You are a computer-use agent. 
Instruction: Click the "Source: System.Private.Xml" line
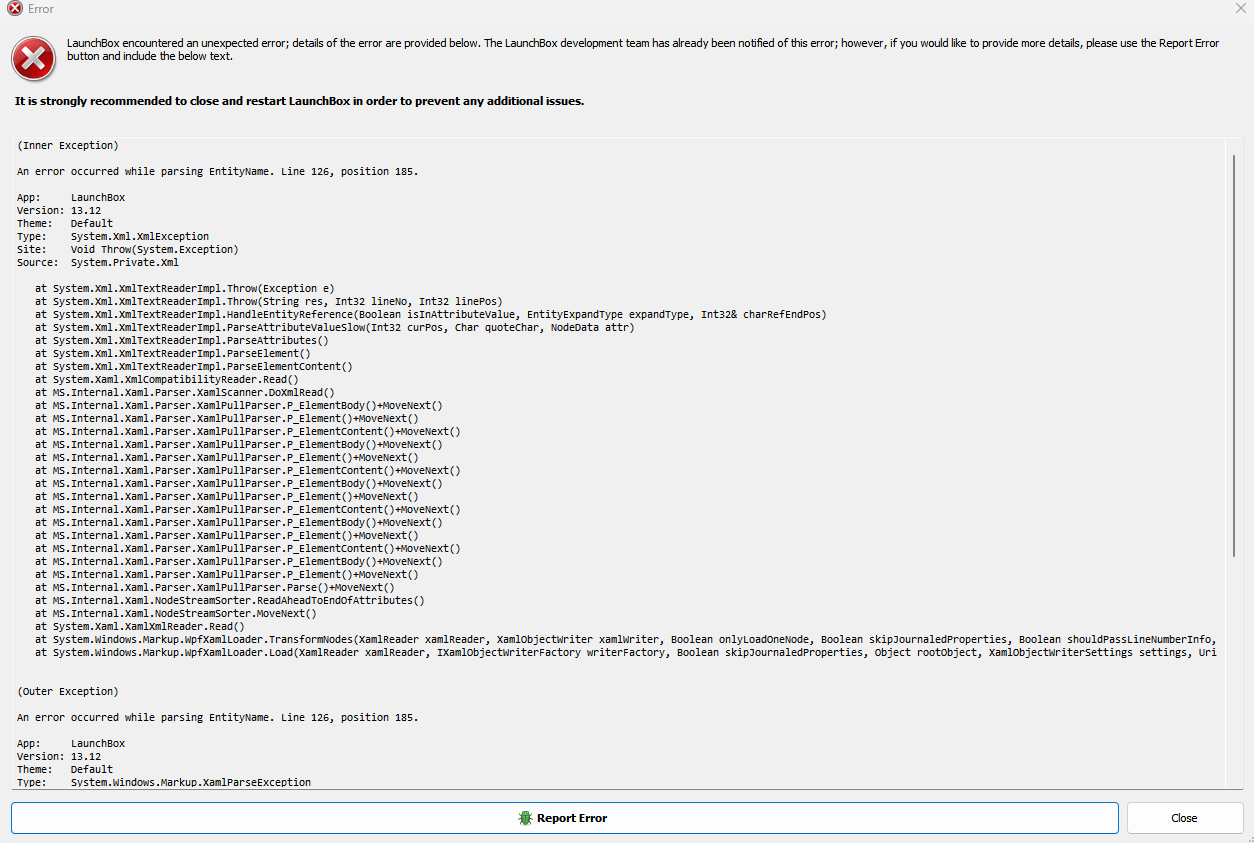pos(98,263)
